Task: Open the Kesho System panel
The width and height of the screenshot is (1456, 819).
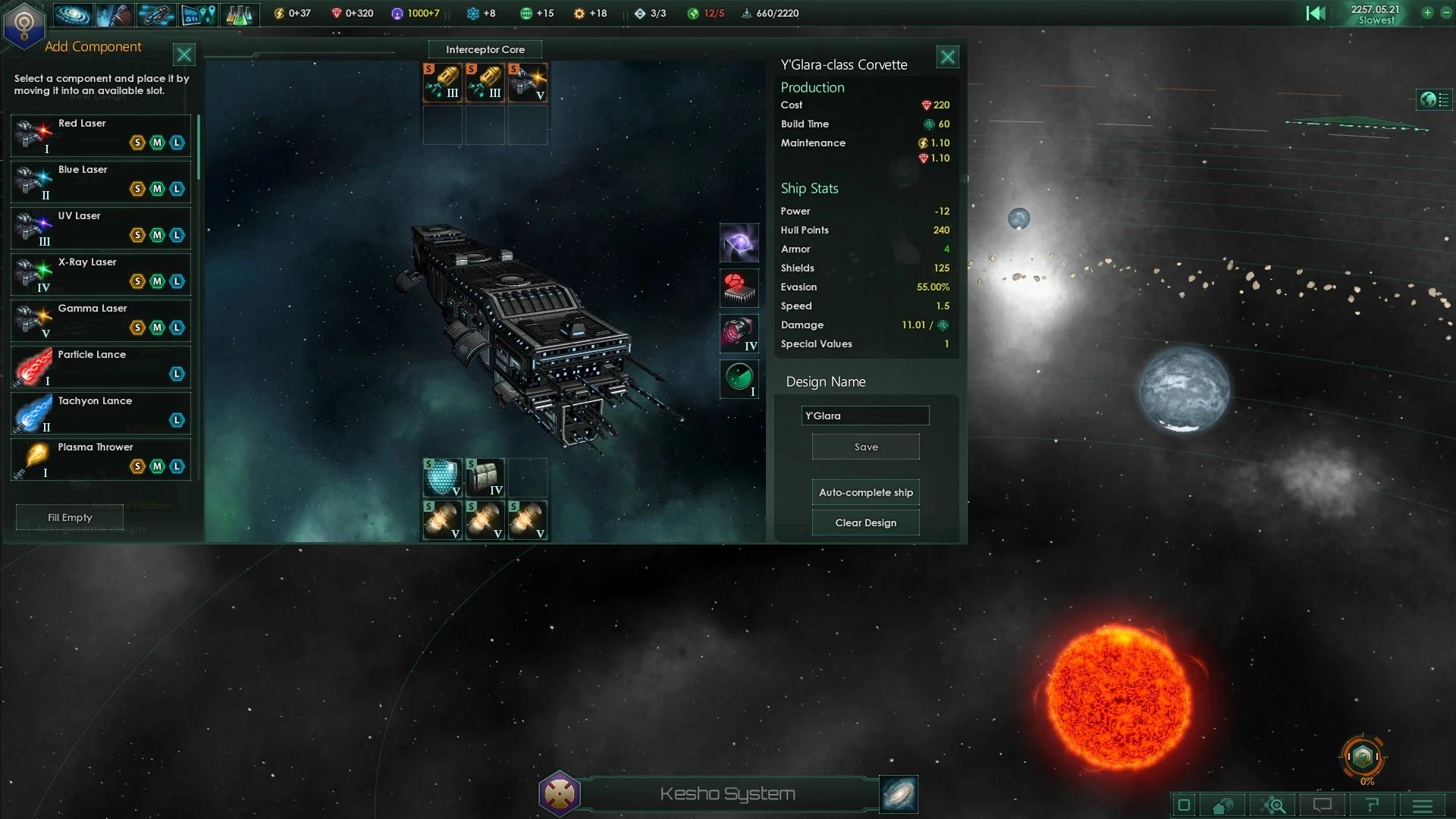Action: point(727,793)
